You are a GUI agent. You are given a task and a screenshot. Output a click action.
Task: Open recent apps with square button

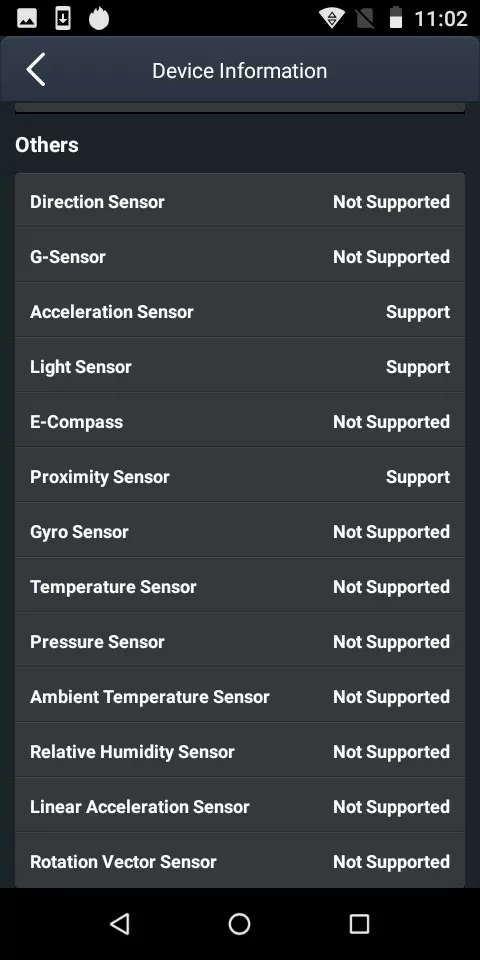click(359, 923)
